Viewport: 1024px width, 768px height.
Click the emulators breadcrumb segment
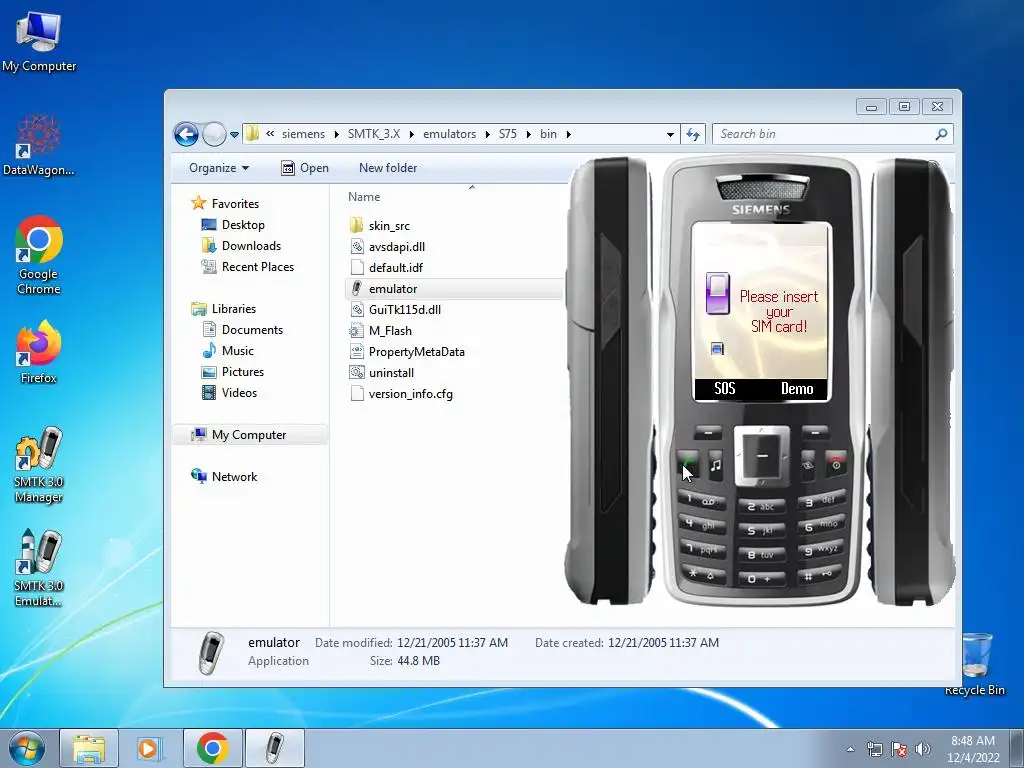pos(449,134)
